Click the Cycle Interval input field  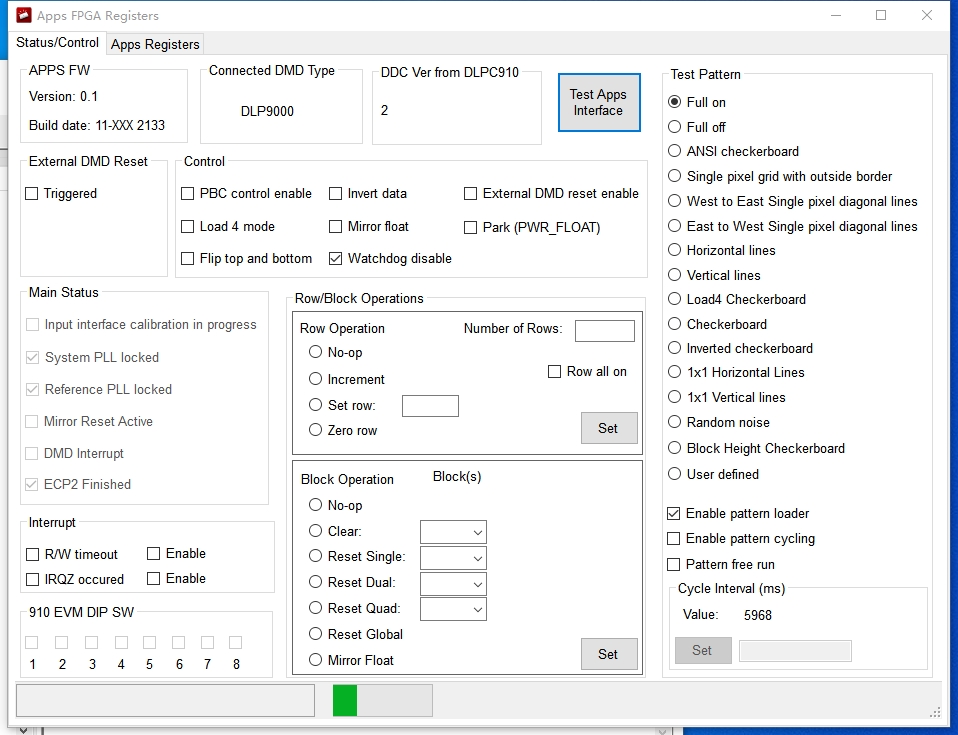(795, 651)
